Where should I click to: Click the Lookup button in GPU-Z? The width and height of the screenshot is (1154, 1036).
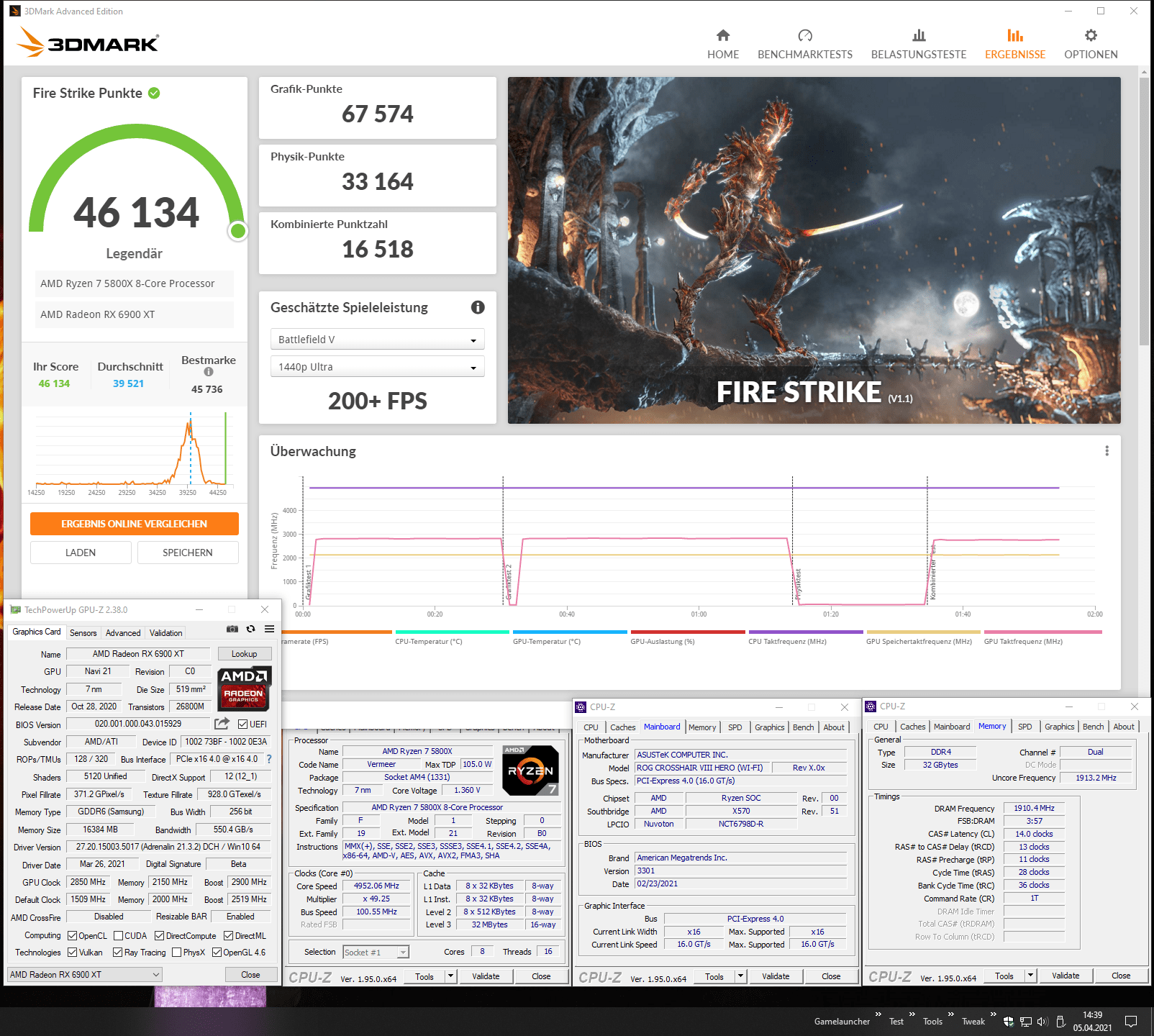click(x=244, y=654)
